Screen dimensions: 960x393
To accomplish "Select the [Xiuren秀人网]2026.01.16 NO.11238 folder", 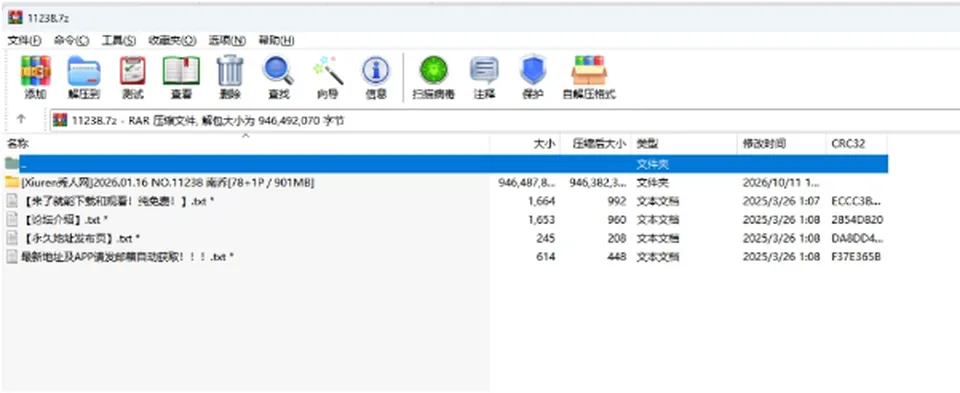I will click(168, 182).
